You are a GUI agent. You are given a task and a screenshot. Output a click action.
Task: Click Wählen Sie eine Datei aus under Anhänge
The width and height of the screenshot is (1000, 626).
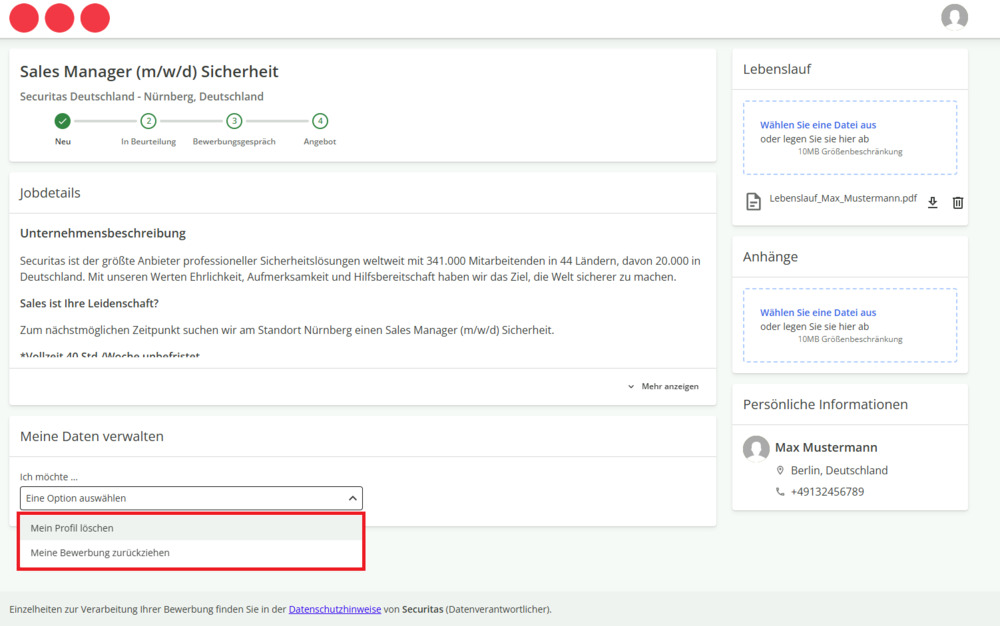pos(818,313)
